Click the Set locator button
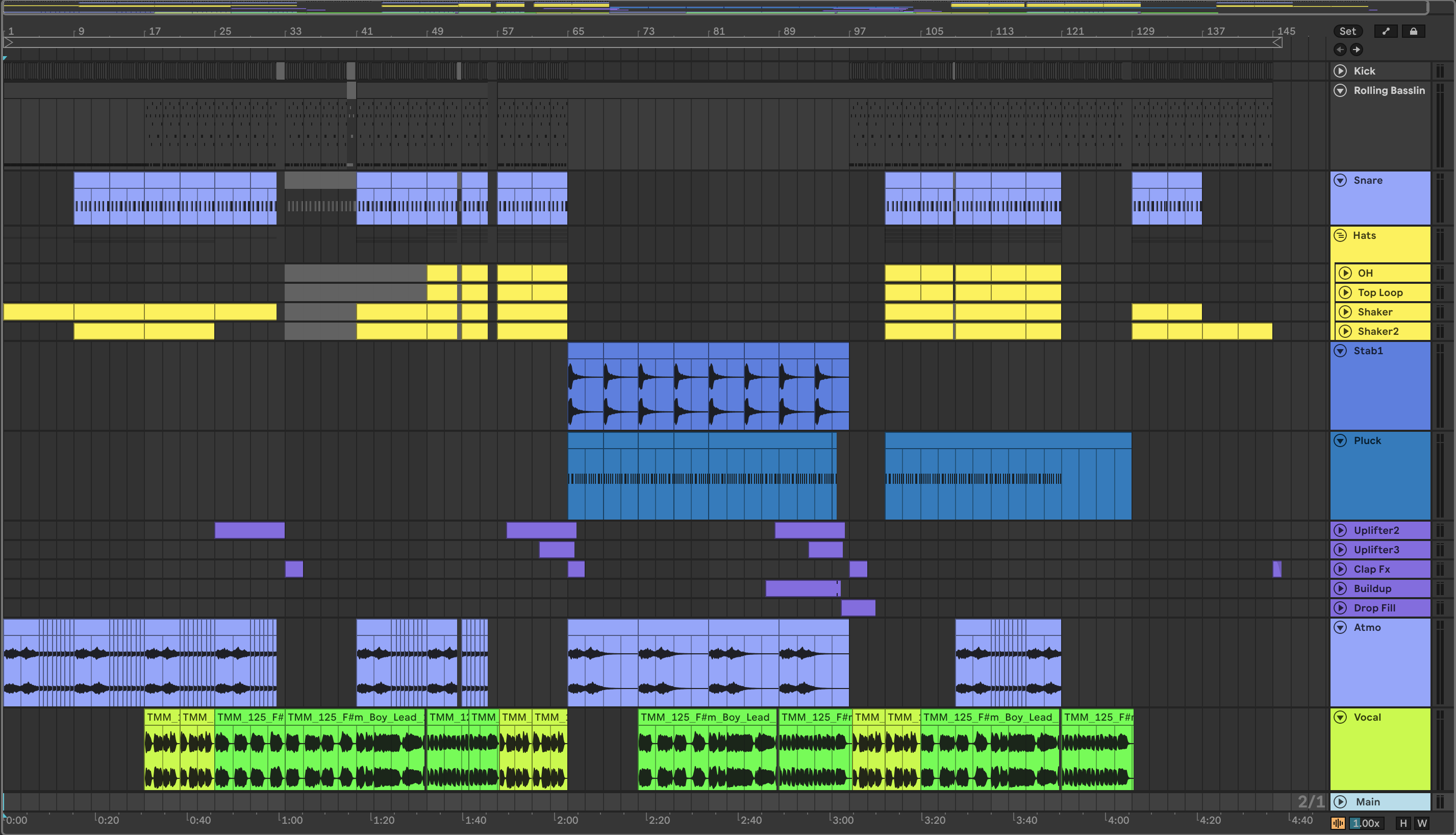This screenshot has width=1456, height=835. (1348, 32)
